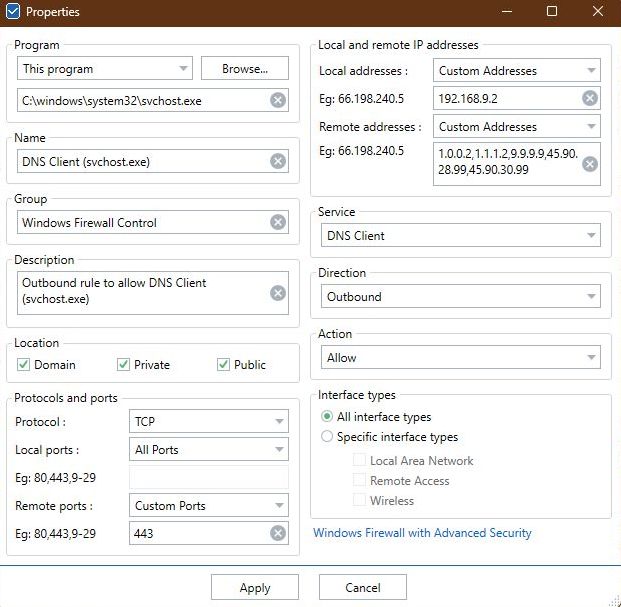Clear the program path field with X icon
Screen dimensions: 621x607
point(278,100)
